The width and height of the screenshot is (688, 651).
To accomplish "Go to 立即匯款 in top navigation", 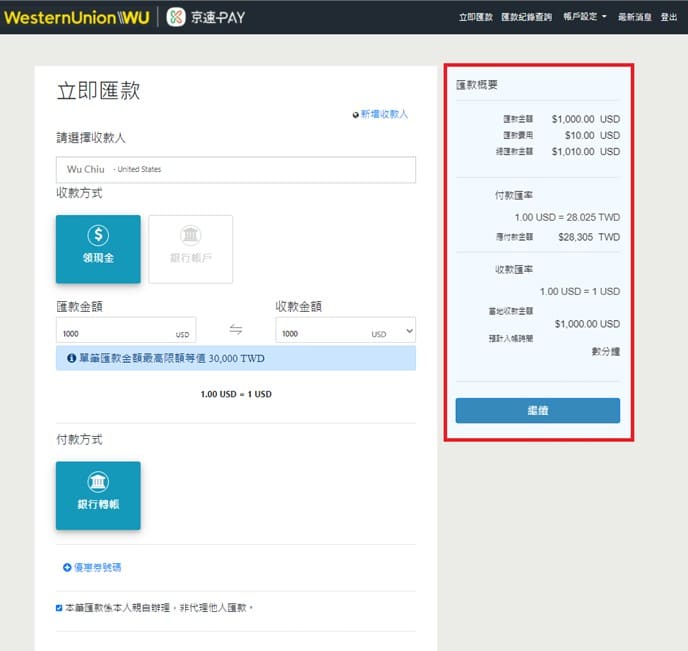I will (x=476, y=17).
